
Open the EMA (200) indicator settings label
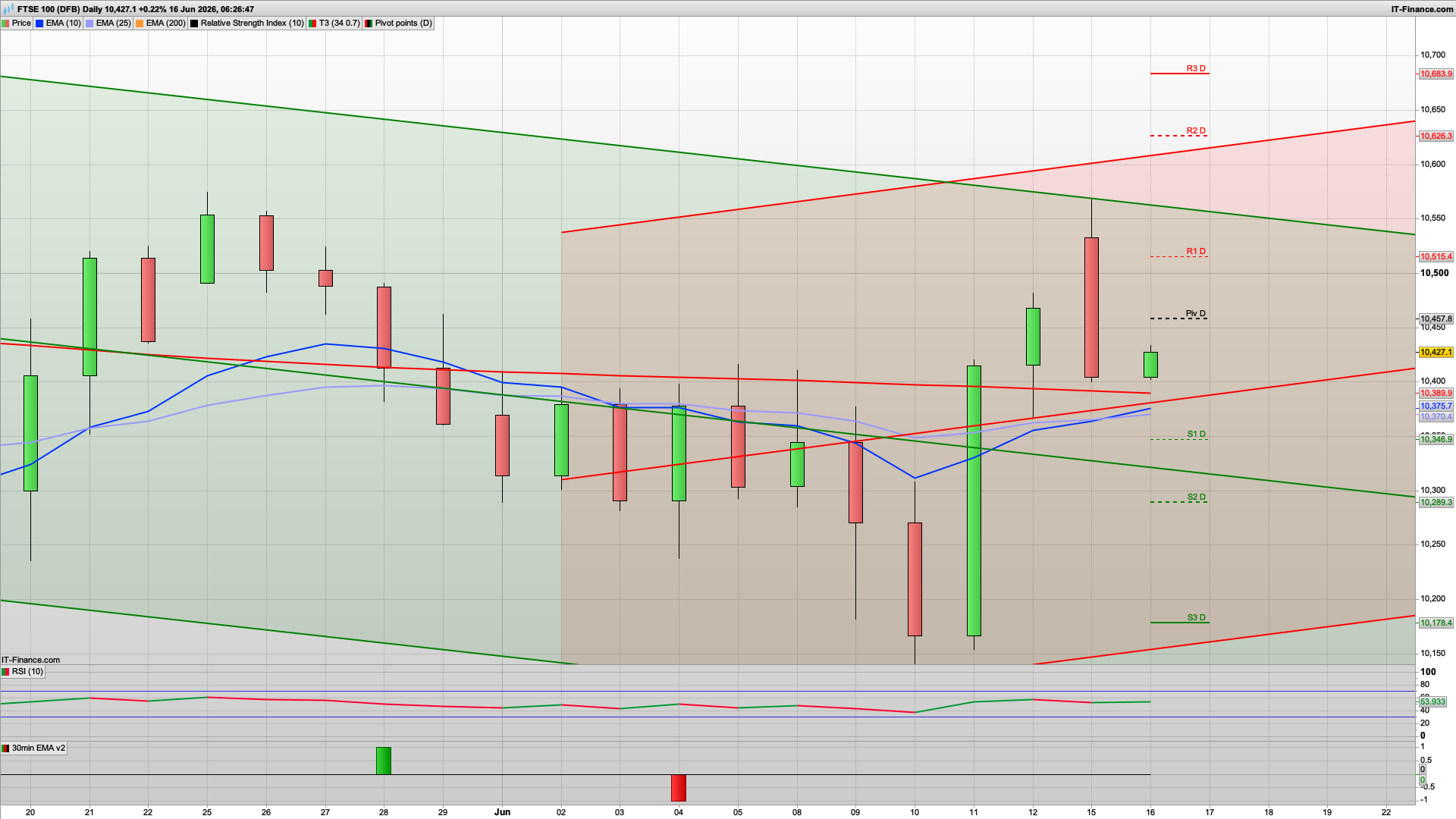coord(165,24)
